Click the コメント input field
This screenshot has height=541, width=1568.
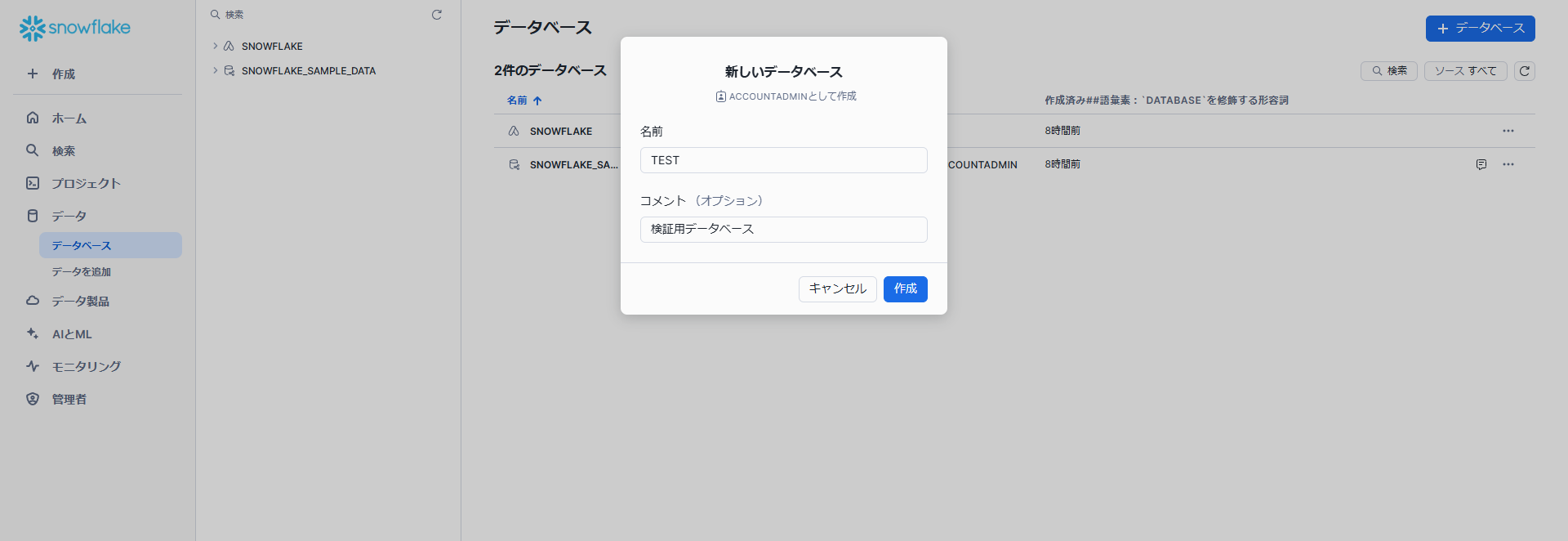(783, 230)
